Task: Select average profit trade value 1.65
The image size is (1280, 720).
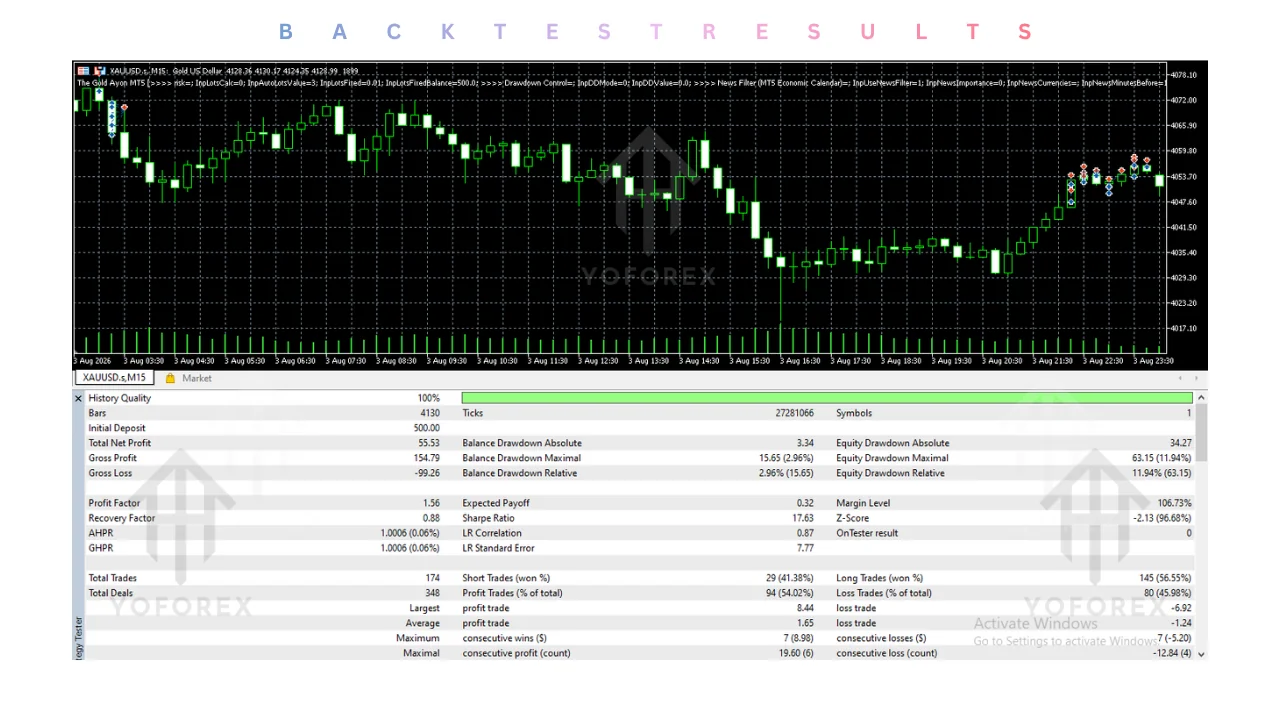Action: (805, 623)
